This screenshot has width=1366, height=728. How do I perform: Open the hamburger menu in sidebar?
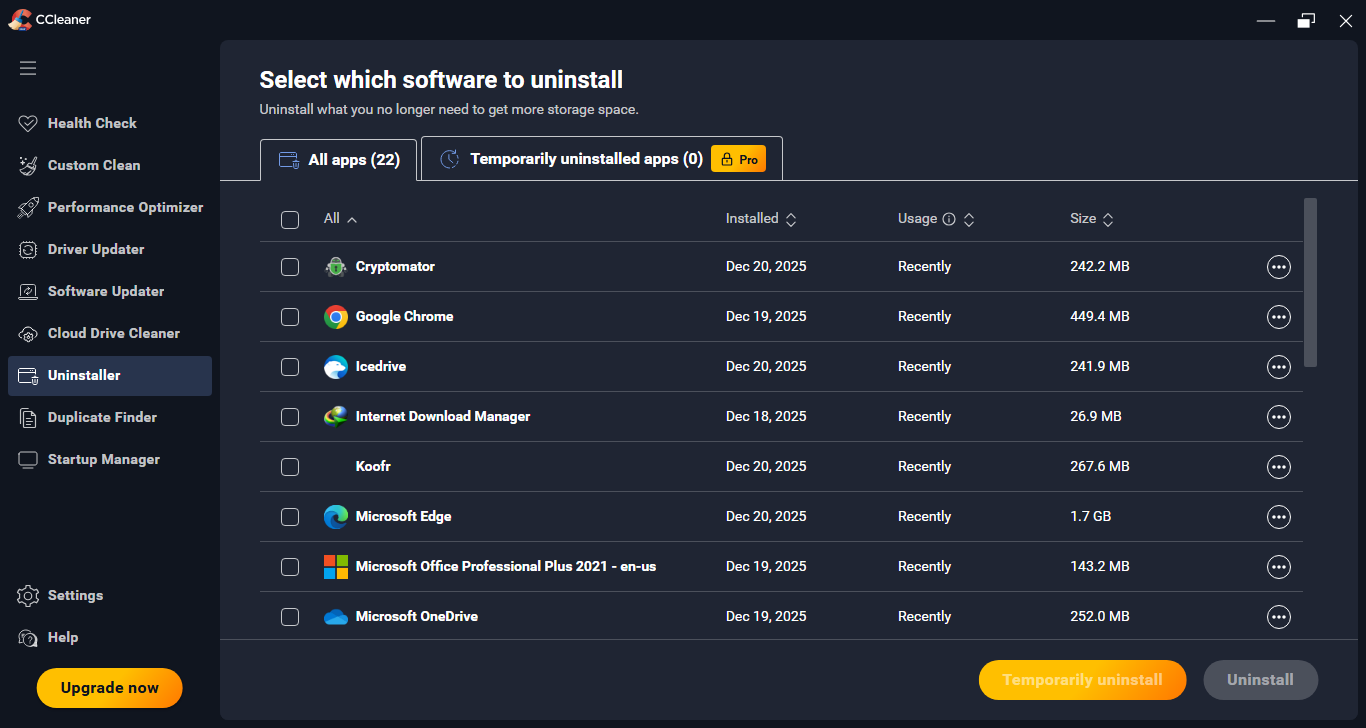tap(28, 68)
